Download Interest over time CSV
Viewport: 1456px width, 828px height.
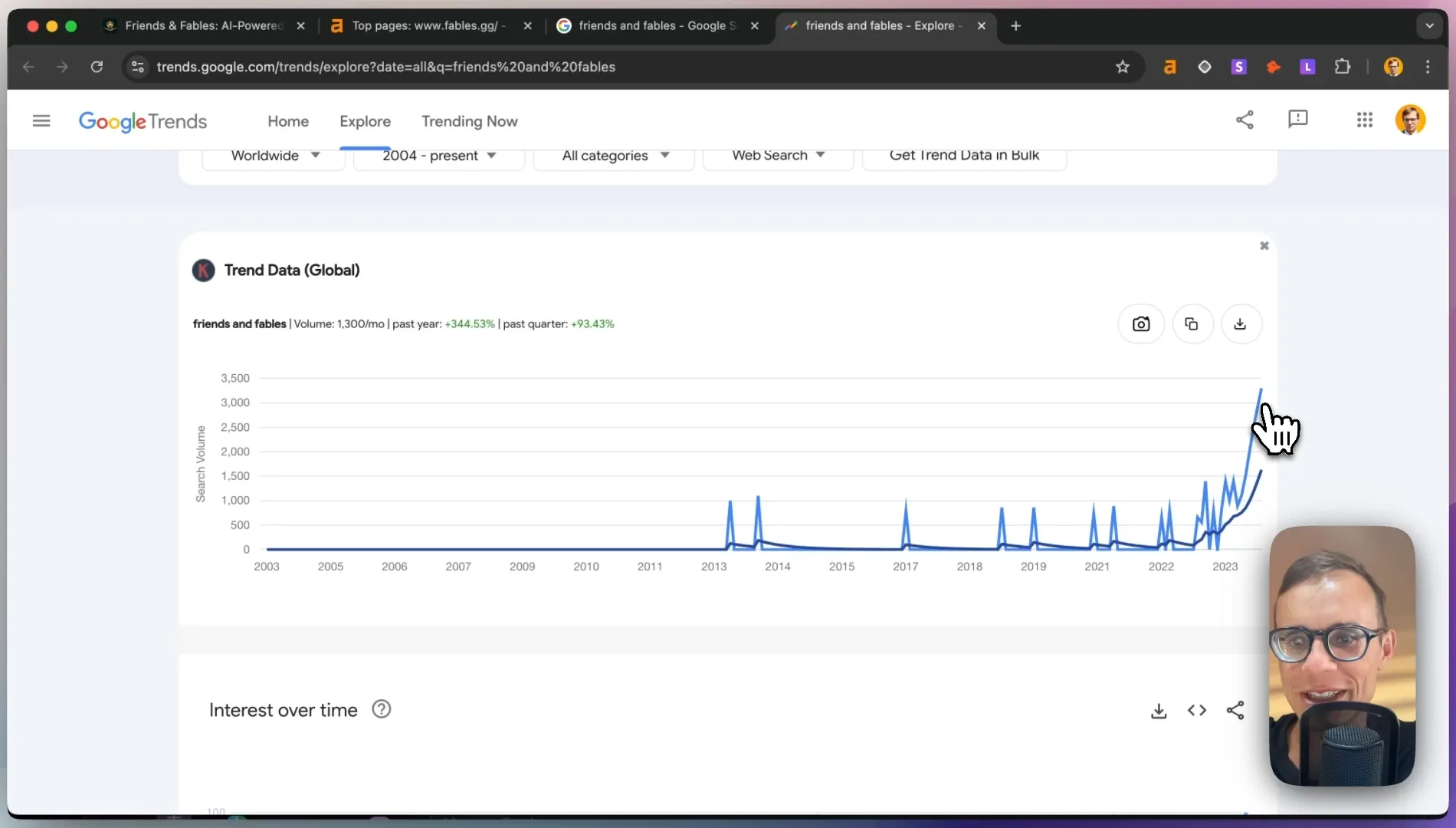click(x=1159, y=711)
